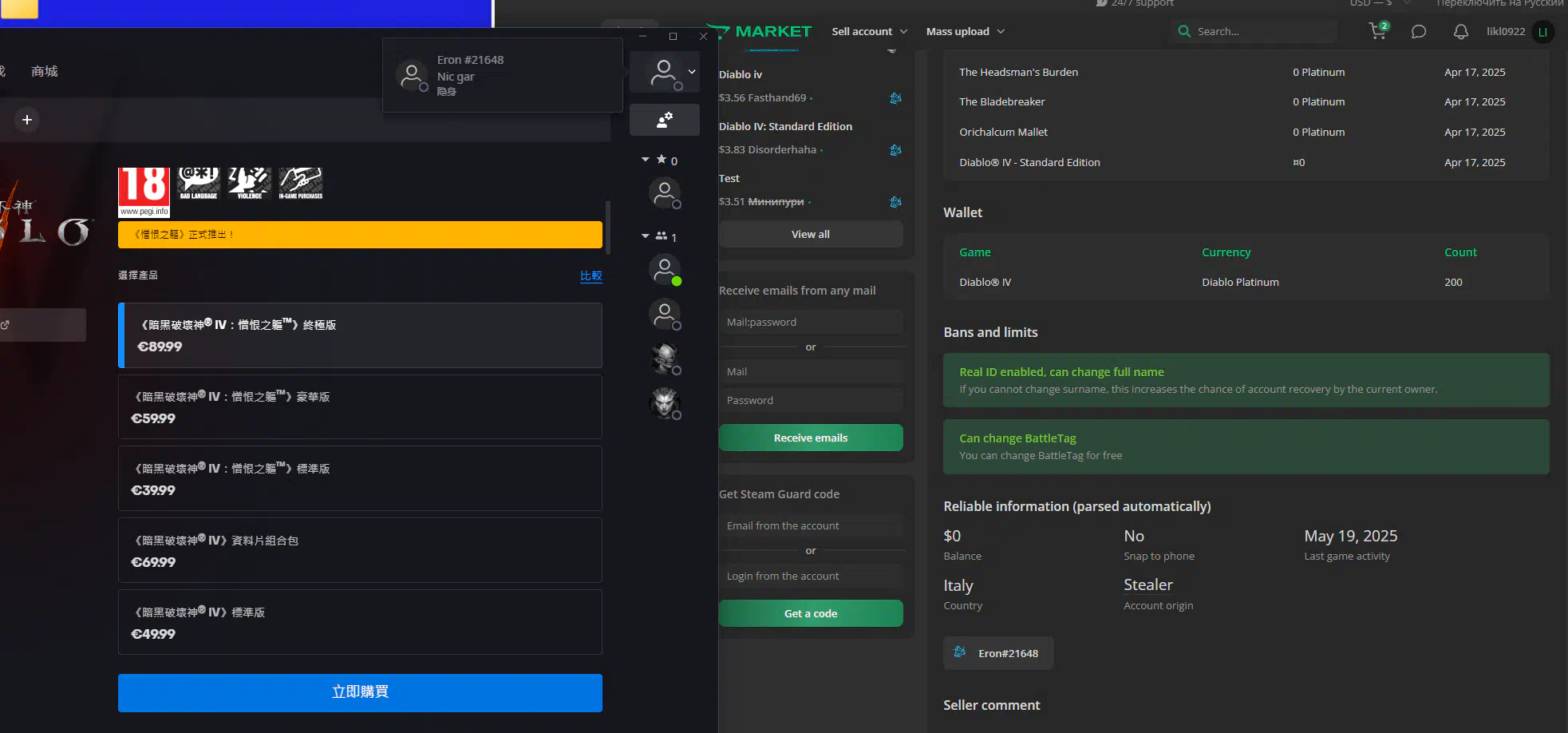Click The Headsman's Burden row
This screenshot has height=733, width=1568.
click(x=1246, y=72)
